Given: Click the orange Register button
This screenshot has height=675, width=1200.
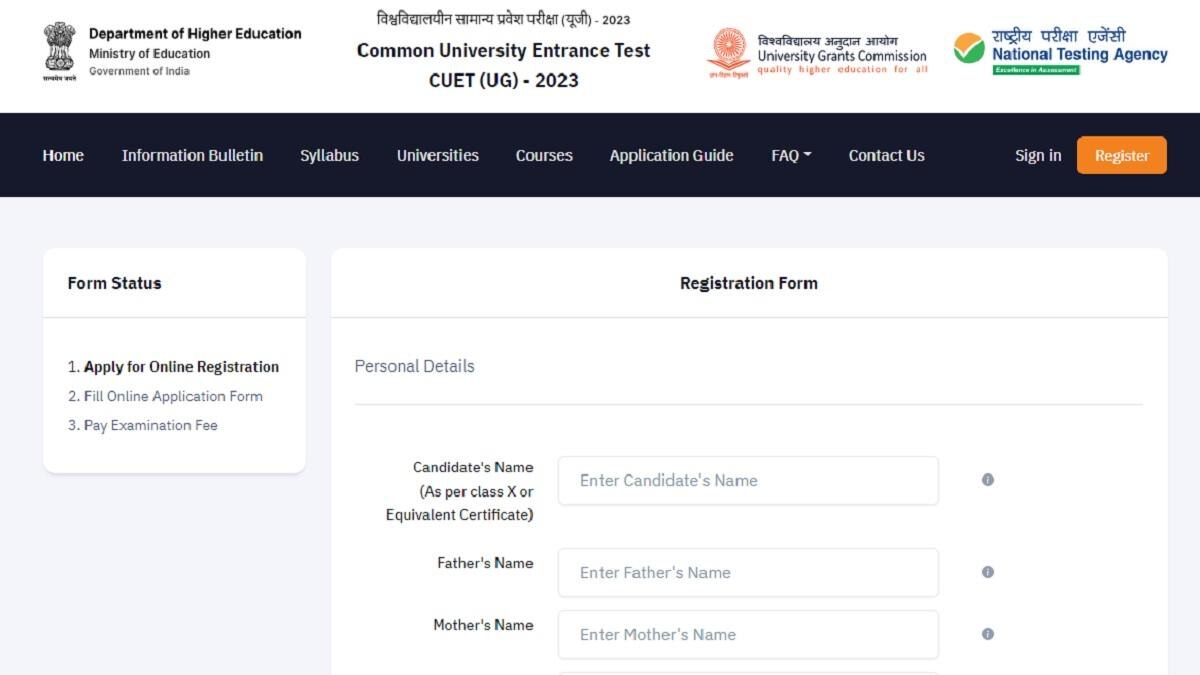Looking at the screenshot, I should pyautogui.click(x=1121, y=155).
